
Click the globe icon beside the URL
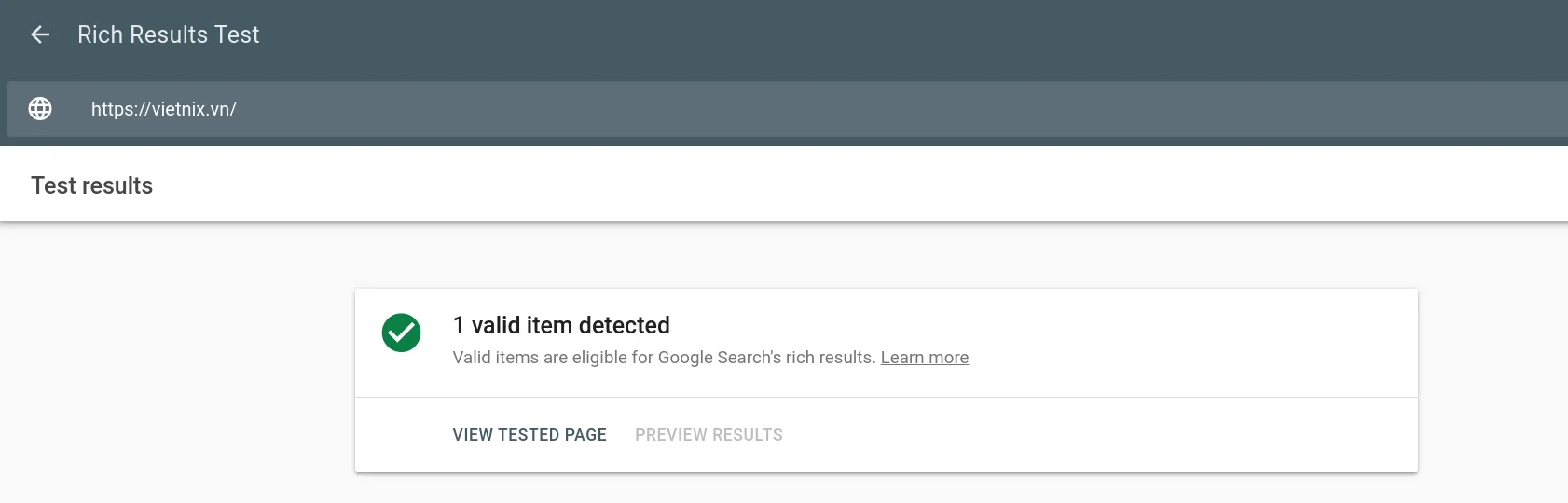[x=40, y=109]
